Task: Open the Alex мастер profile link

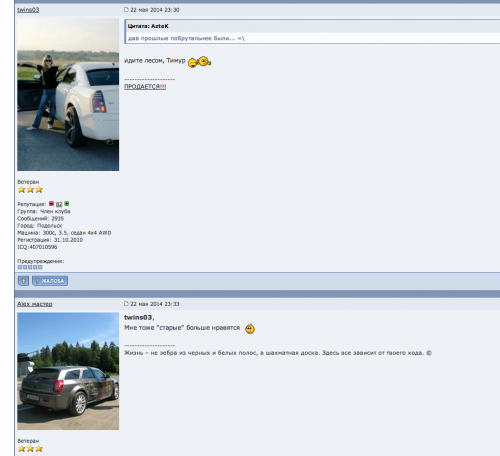Action: click(x=35, y=304)
